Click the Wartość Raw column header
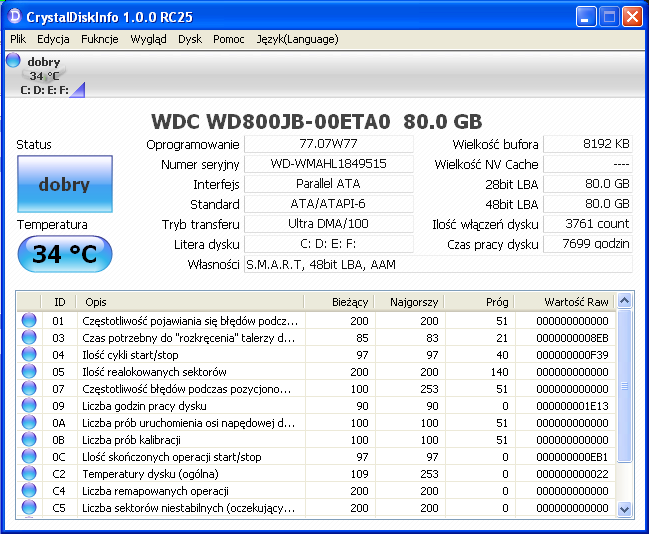Image resolution: width=649 pixels, height=534 pixels. point(565,302)
